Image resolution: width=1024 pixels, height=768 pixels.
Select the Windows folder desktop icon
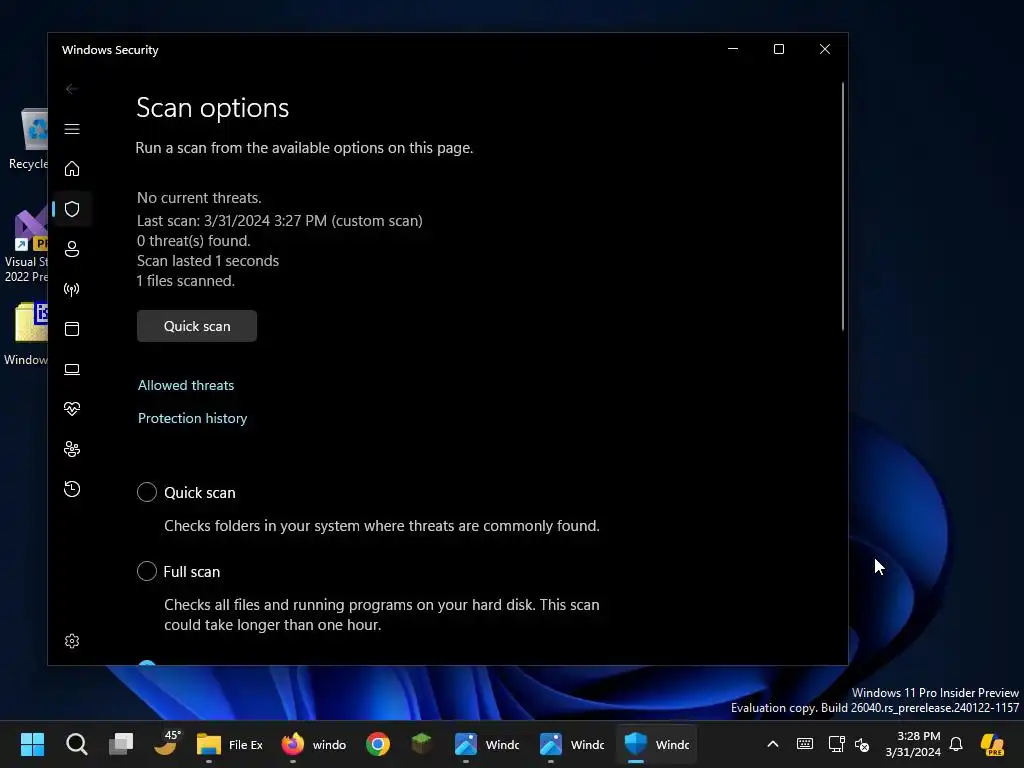(x=26, y=333)
